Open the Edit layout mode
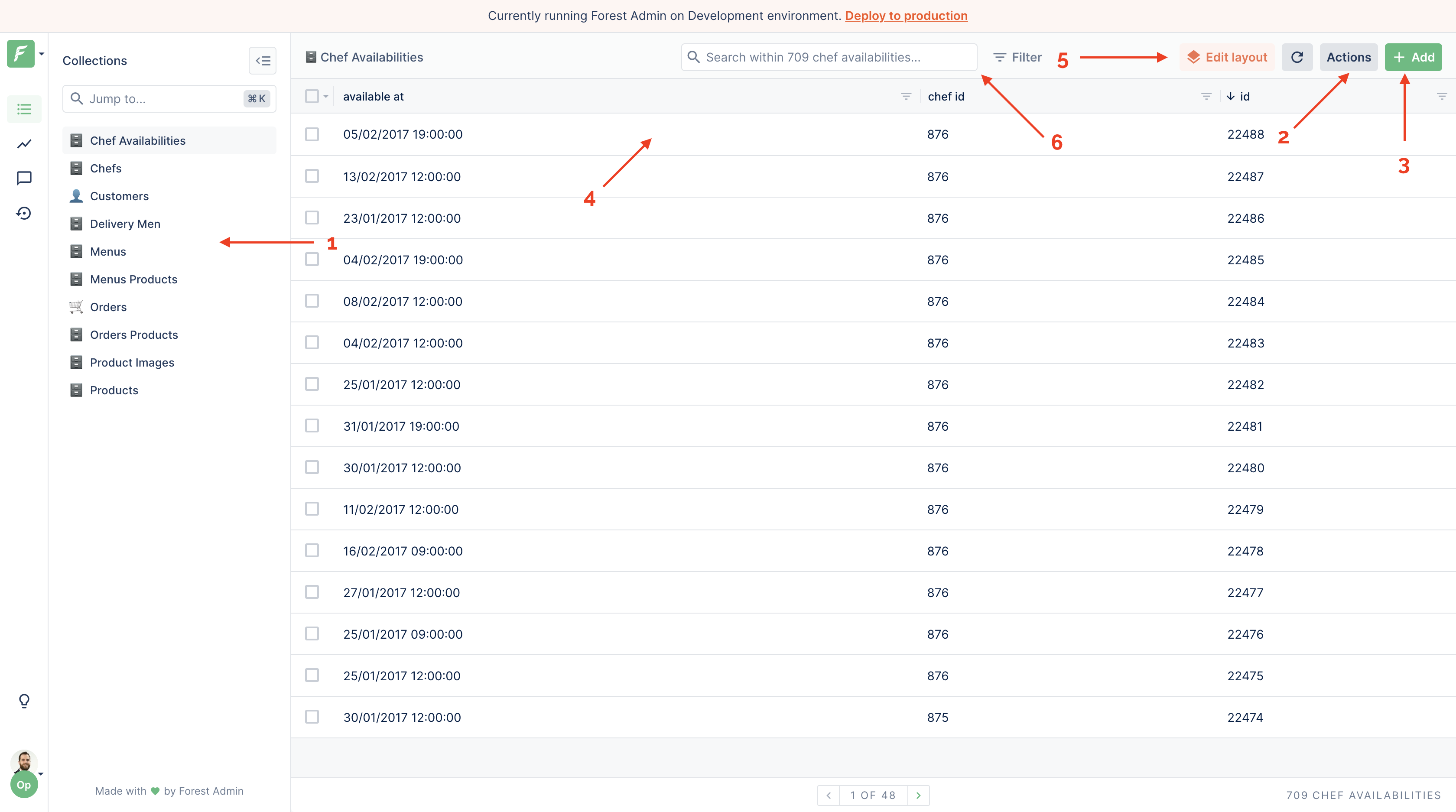 click(x=1226, y=56)
